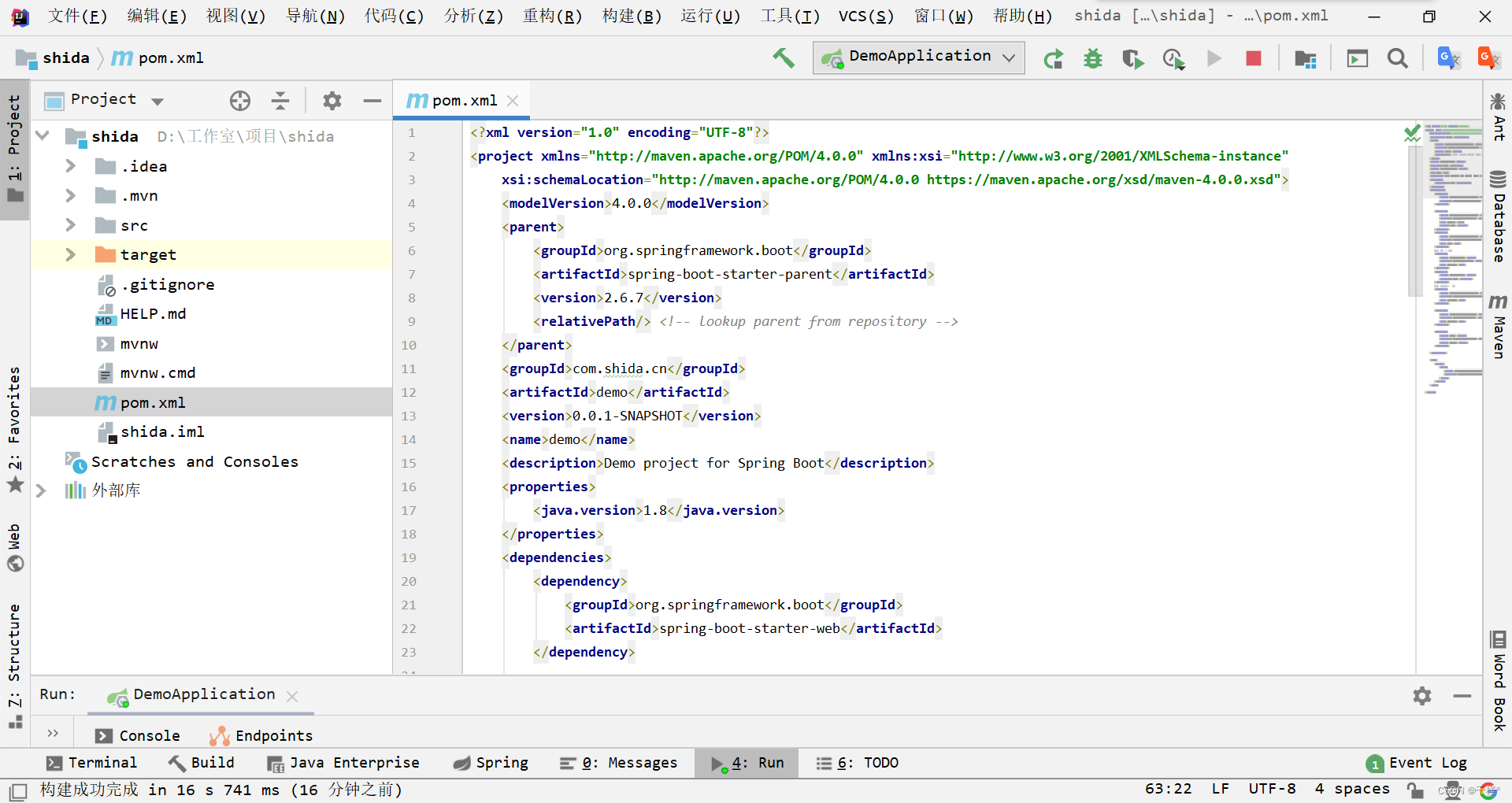Open the 文件(F) menu
The image size is (1512, 803).
pos(77,16)
